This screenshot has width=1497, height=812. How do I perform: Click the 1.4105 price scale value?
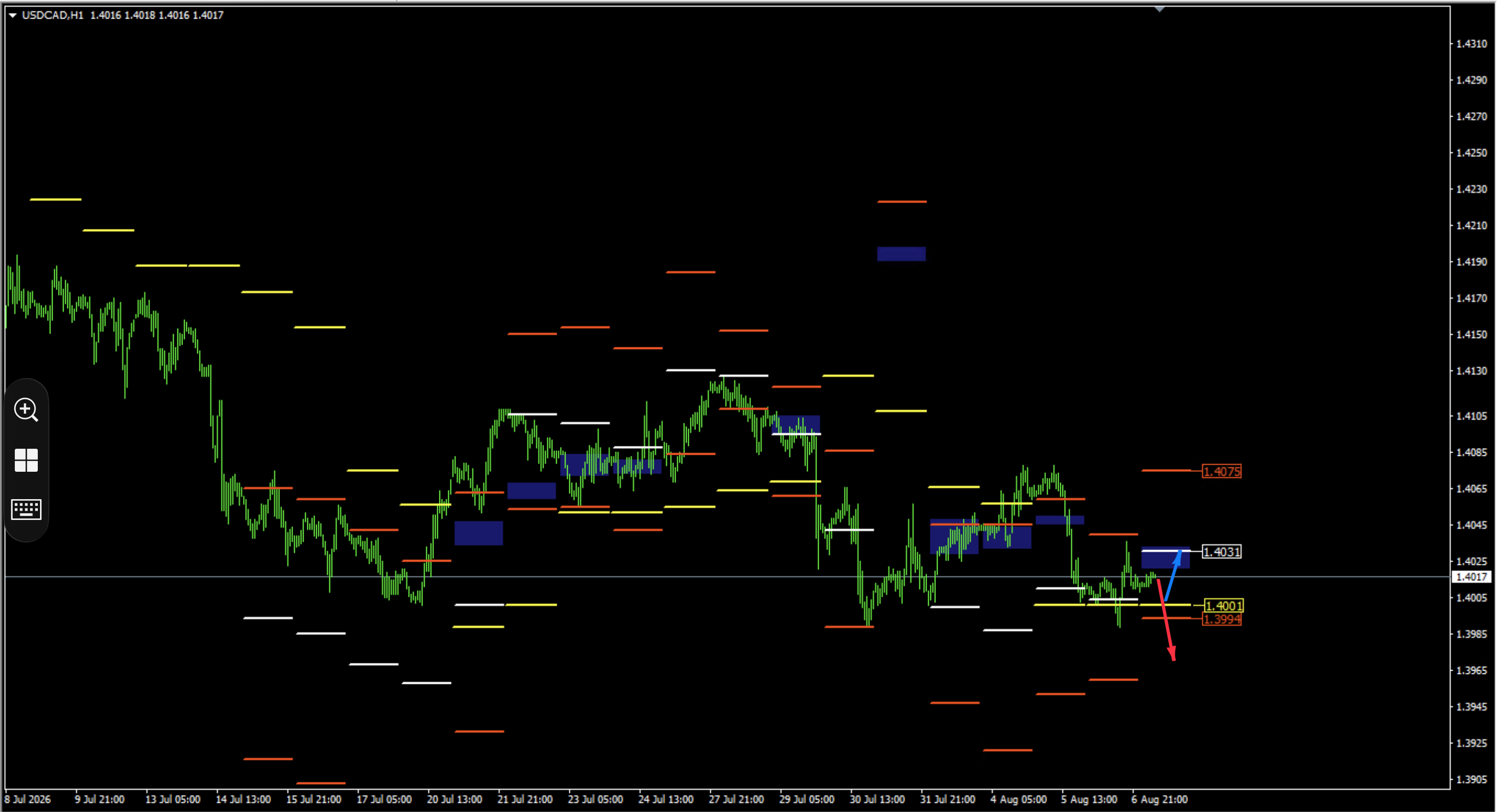1471,416
